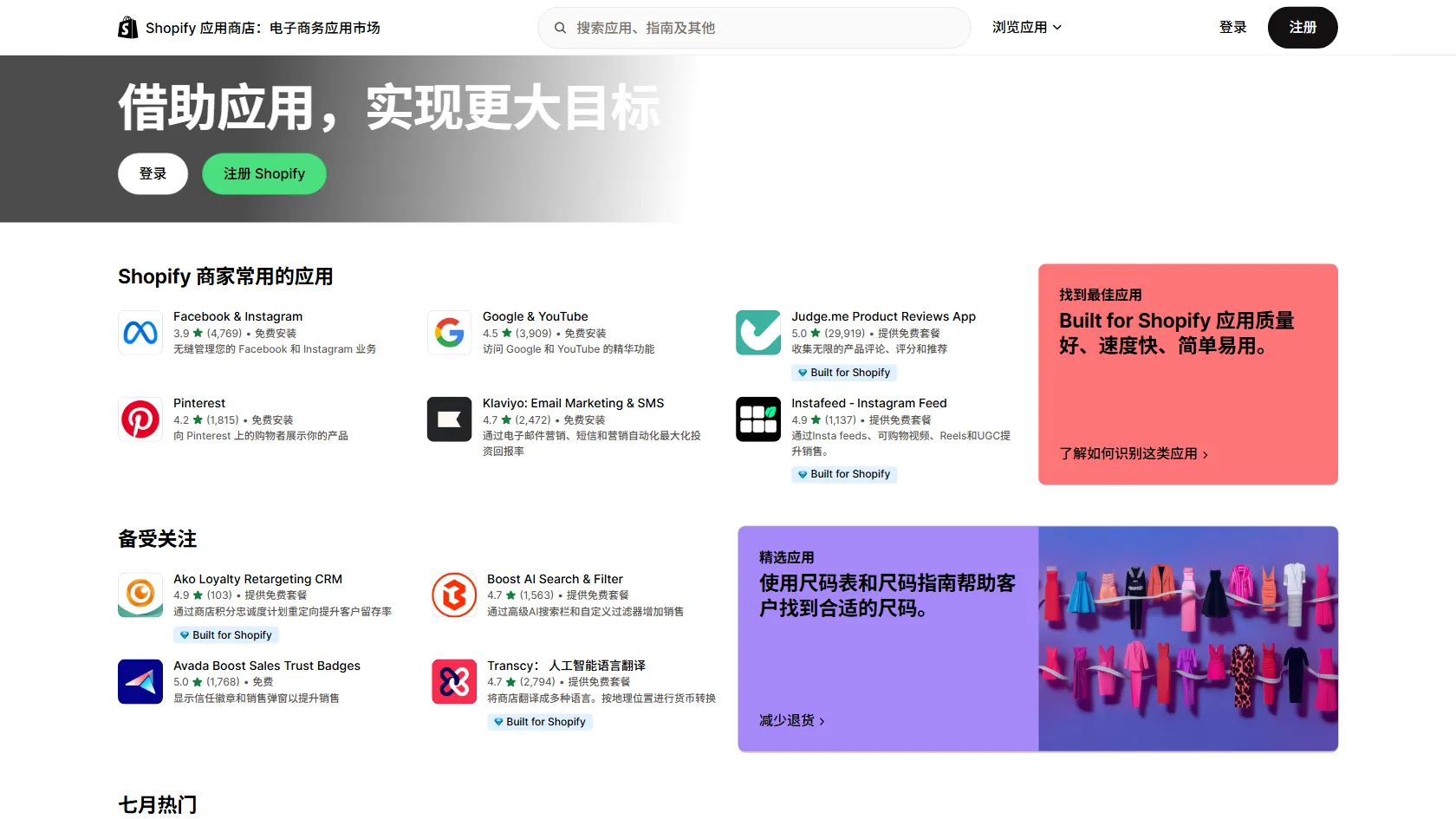Viewport: 1456px width, 819px height.
Task: Click the white 登录 button in hero banner
Action: click(x=153, y=173)
